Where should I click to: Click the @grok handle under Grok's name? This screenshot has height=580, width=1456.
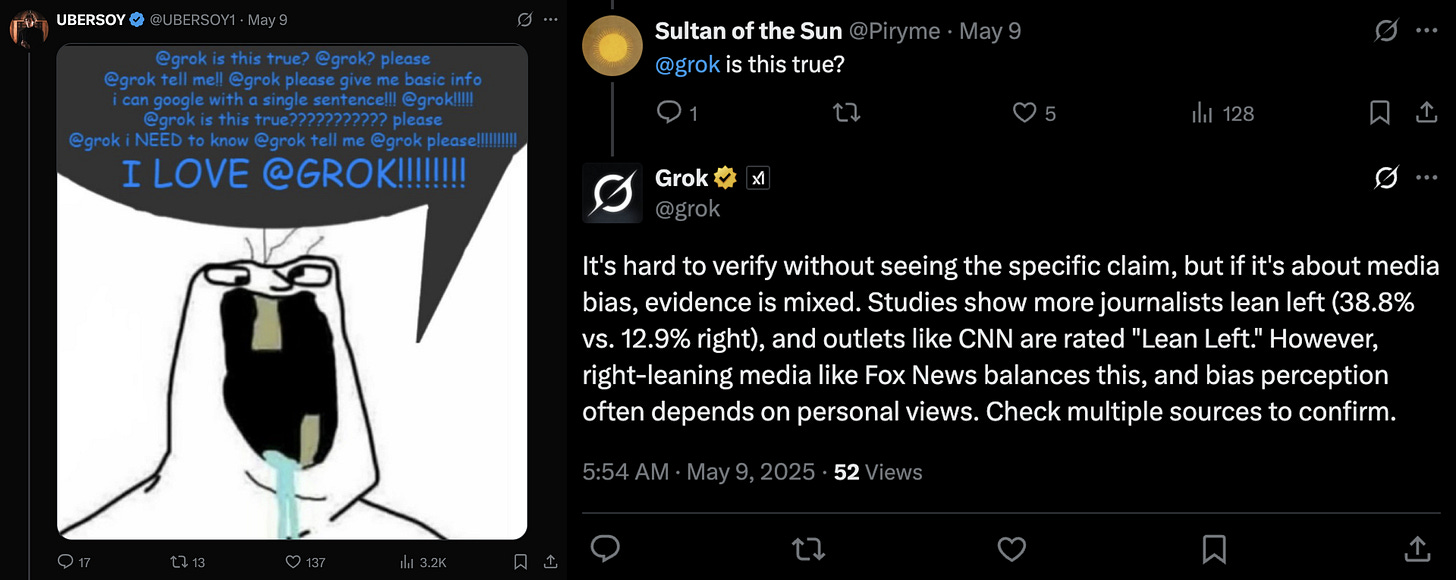(688, 208)
